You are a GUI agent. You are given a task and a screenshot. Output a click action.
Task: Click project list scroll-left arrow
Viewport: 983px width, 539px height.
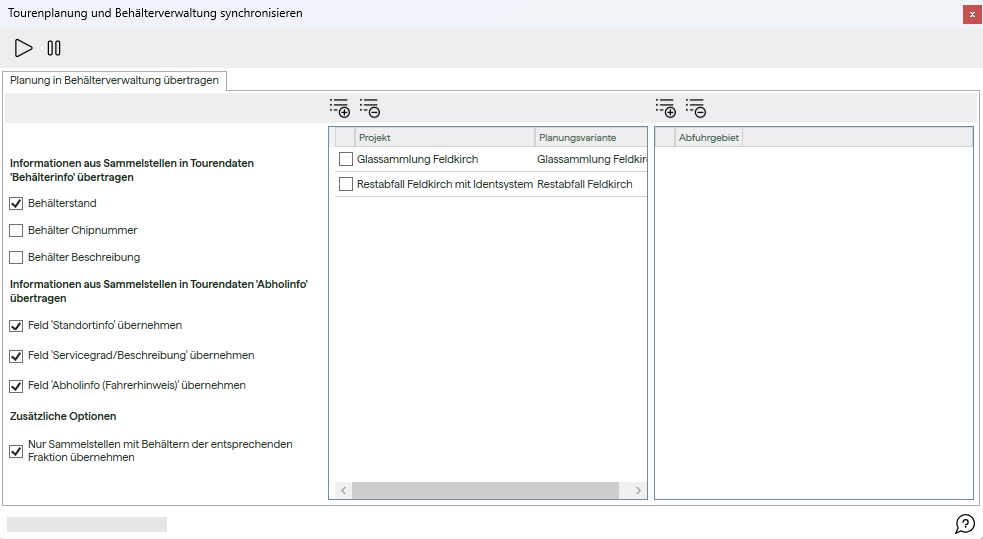pyautogui.click(x=344, y=491)
